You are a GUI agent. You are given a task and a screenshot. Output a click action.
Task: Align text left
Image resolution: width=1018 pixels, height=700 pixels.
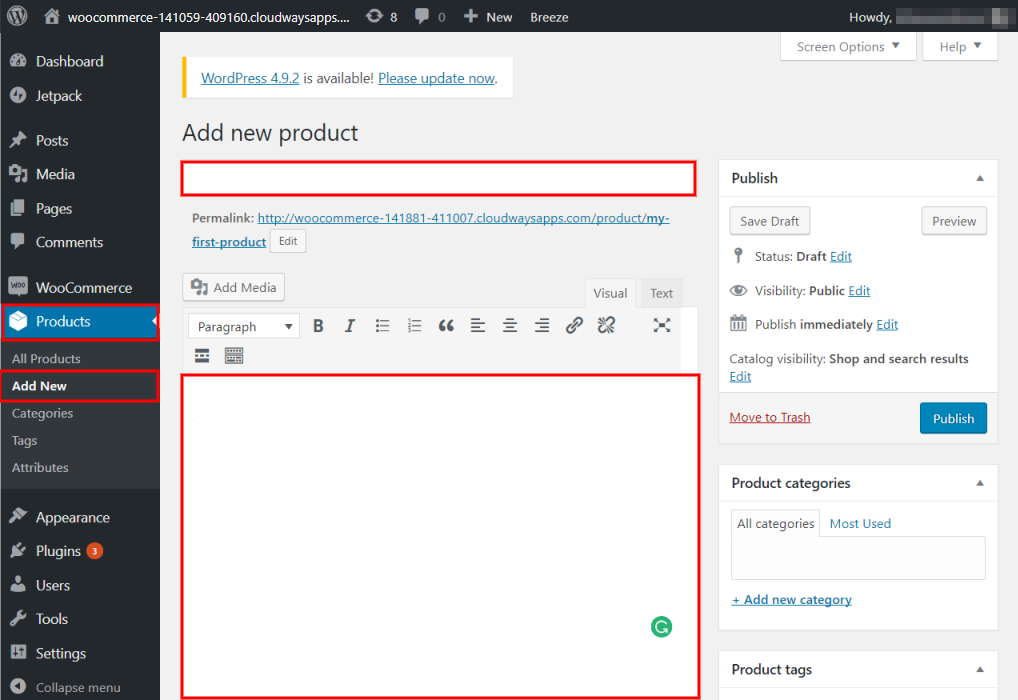tap(478, 326)
